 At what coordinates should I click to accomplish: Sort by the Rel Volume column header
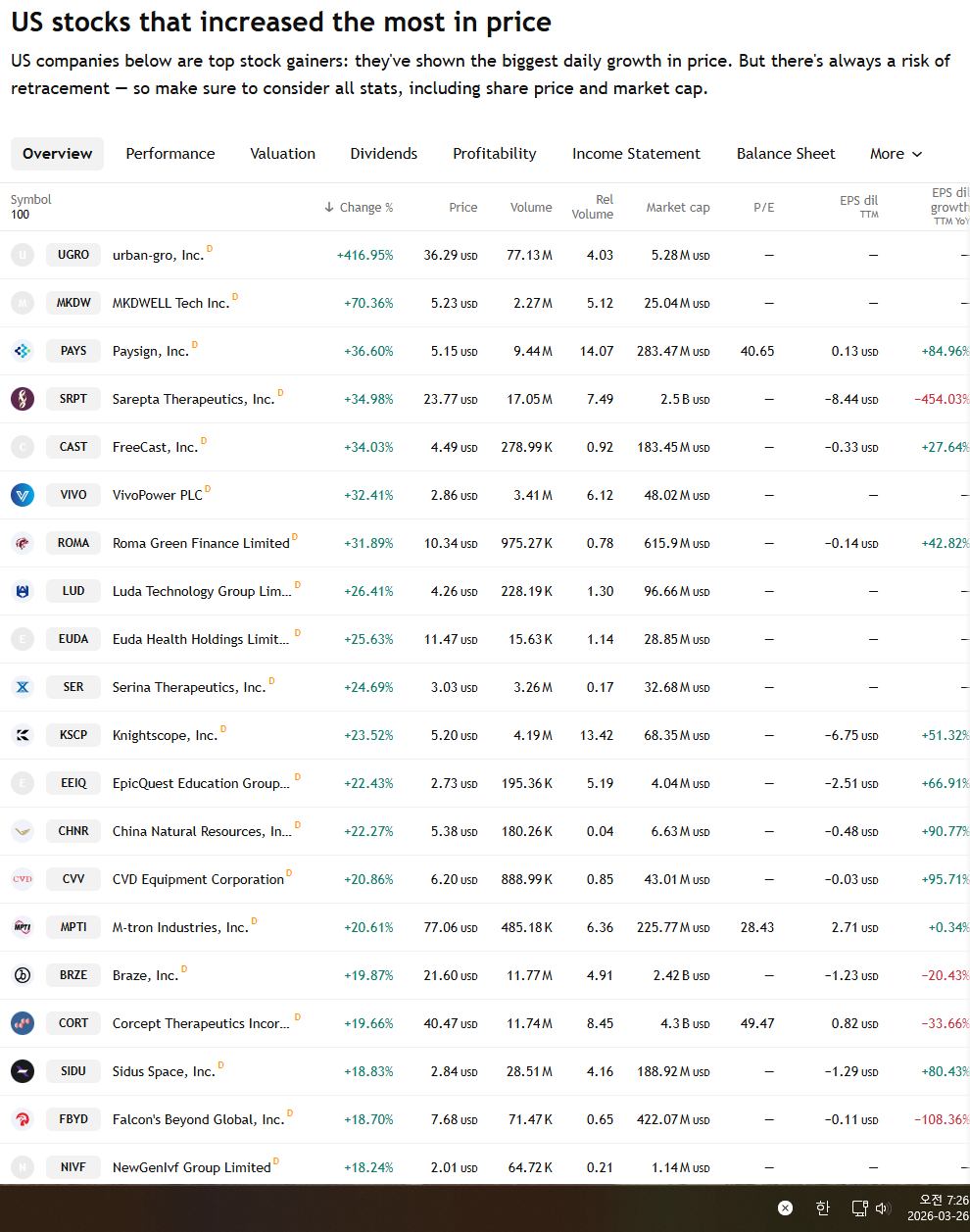coord(593,207)
